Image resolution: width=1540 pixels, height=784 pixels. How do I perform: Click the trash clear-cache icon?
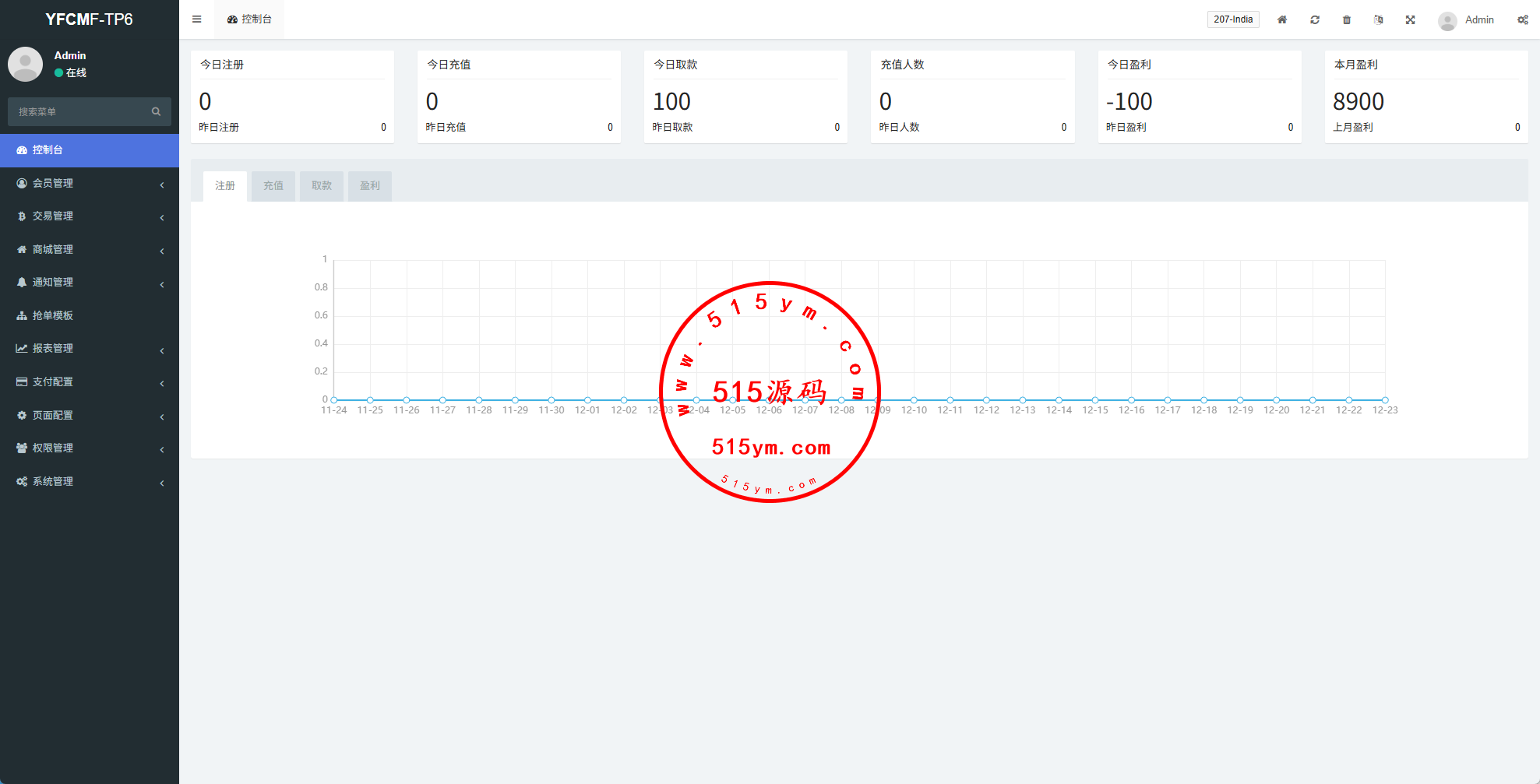(1346, 20)
